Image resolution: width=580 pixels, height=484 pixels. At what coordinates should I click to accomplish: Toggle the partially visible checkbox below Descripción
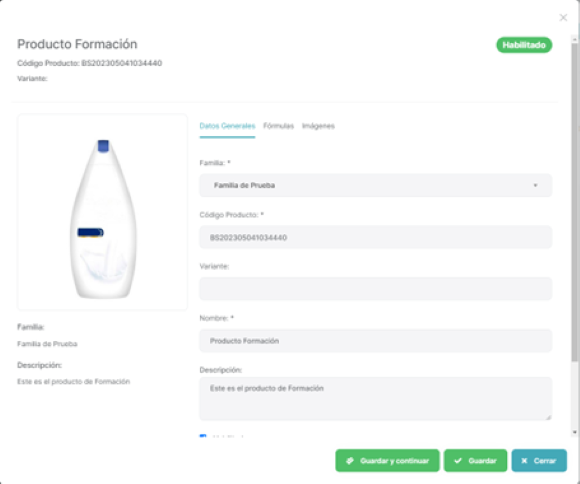(203, 436)
